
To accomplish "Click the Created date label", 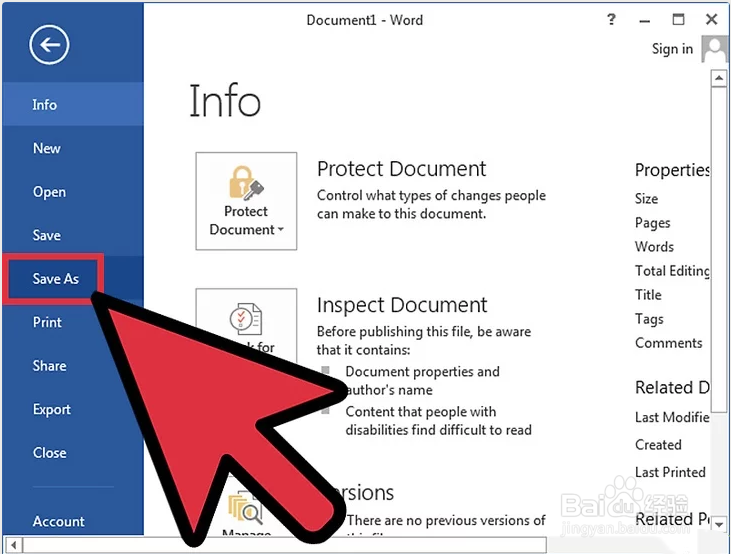I will click(658, 444).
